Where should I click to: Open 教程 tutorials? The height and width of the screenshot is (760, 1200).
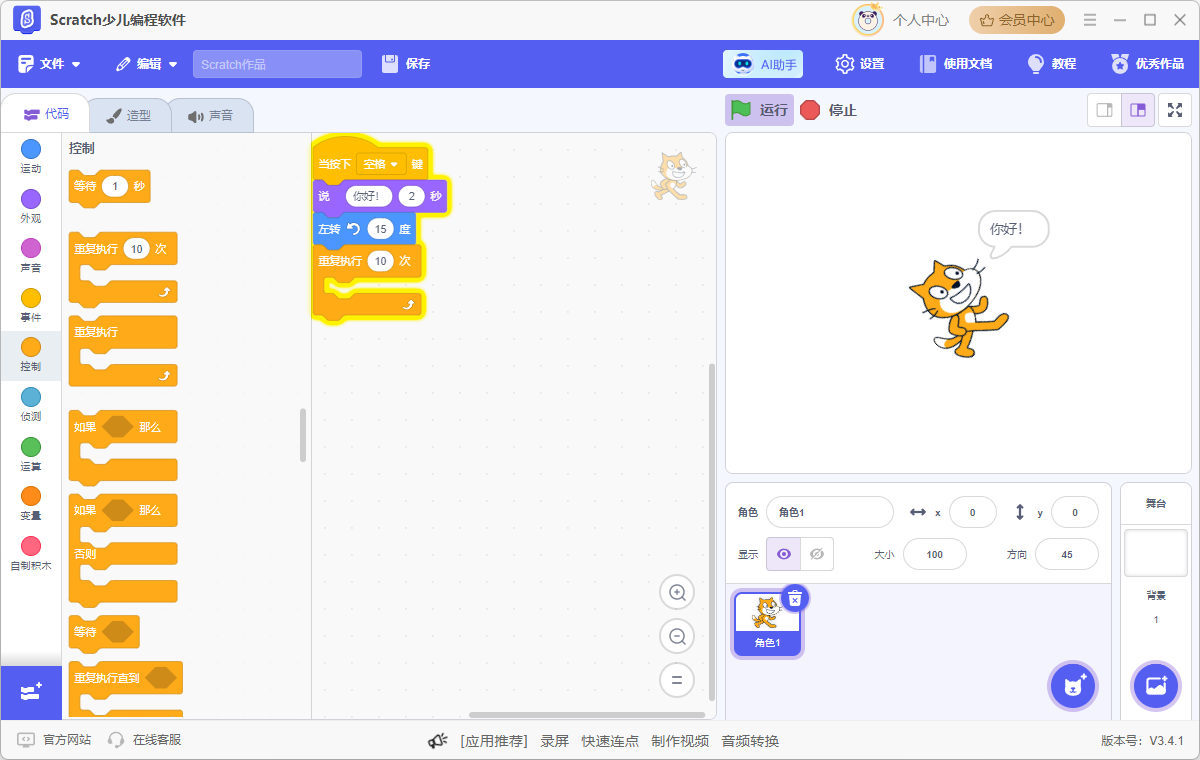[1052, 64]
